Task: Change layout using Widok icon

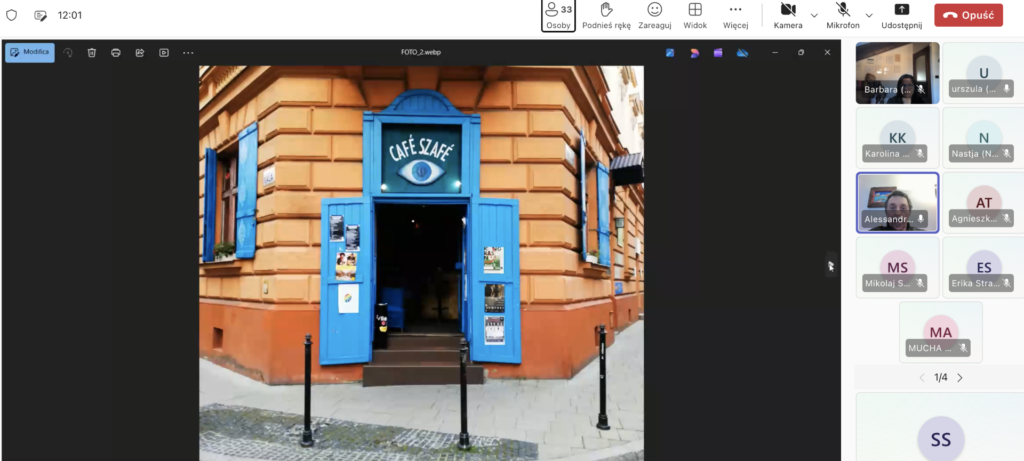Action: pos(695,15)
